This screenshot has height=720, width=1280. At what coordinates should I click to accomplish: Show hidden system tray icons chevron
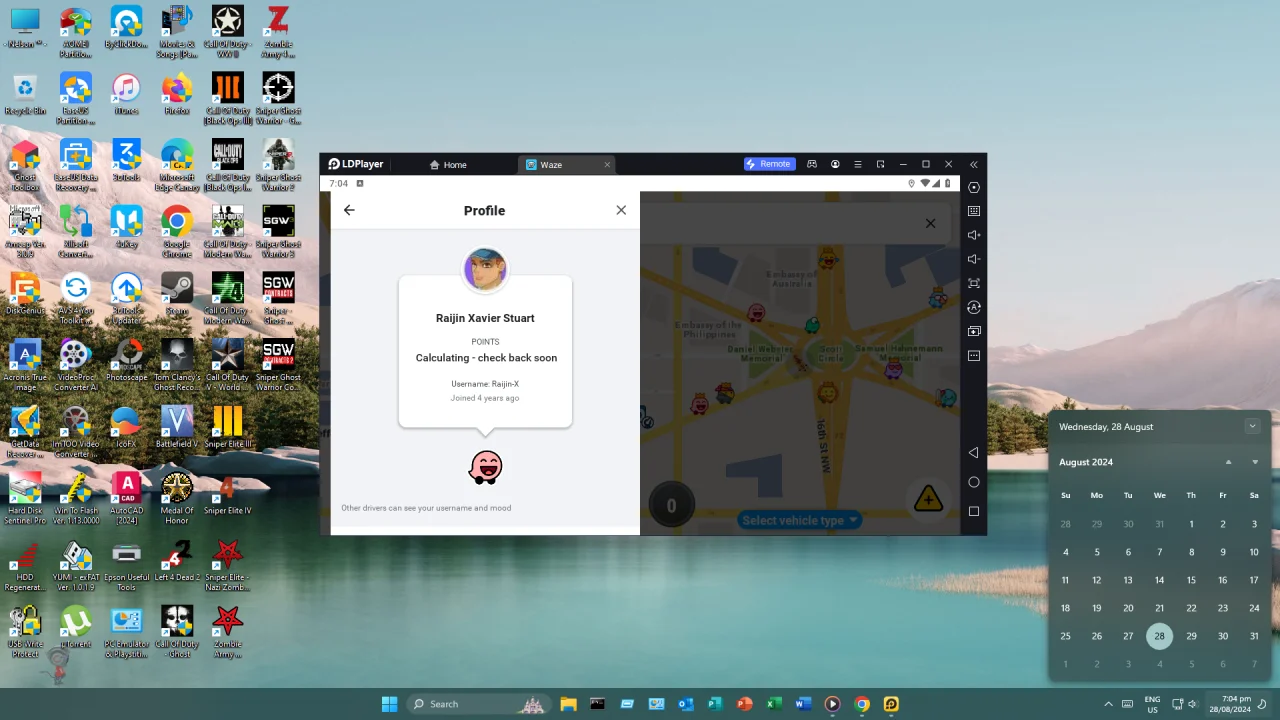coord(1108,704)
